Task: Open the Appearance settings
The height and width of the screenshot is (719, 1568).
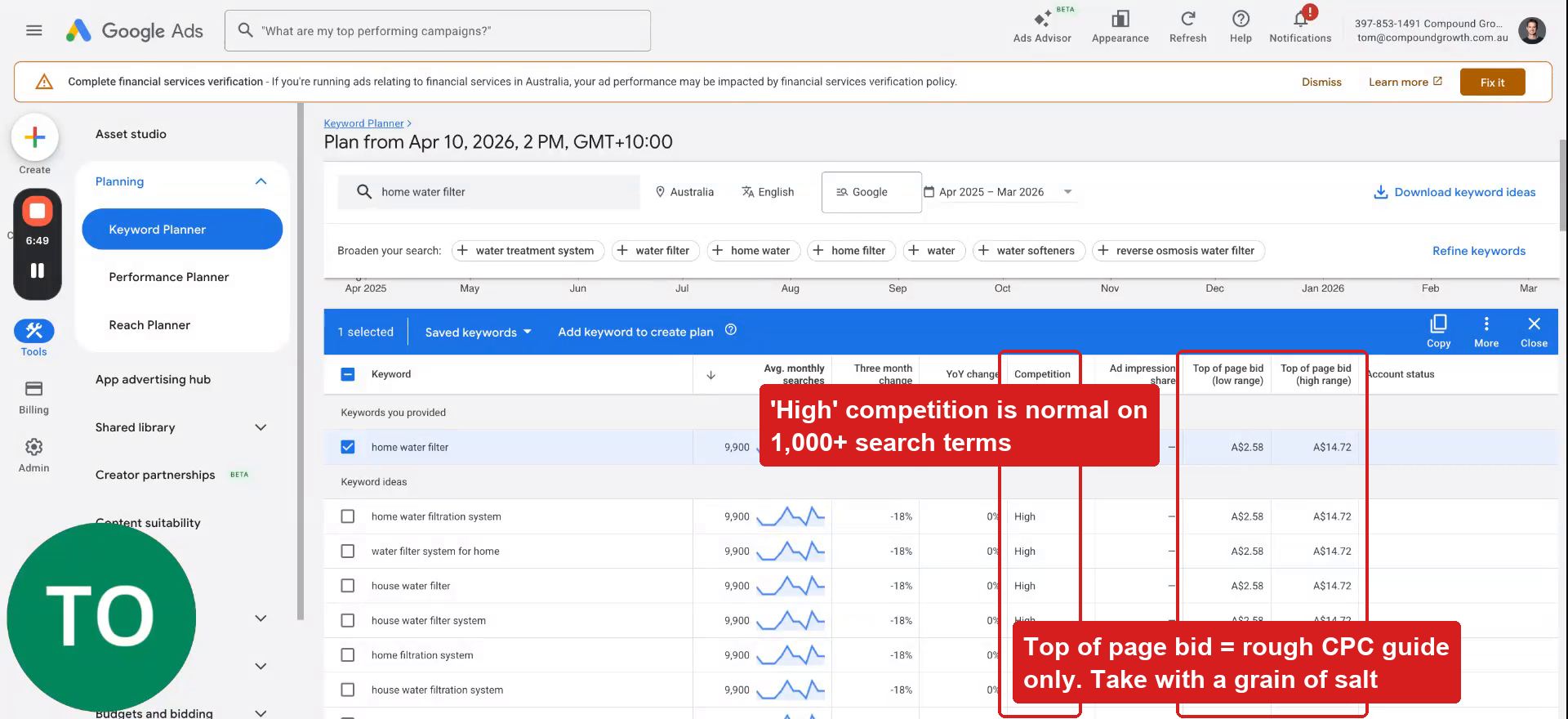Action: pyautogui.click(x=1120, y=25)
